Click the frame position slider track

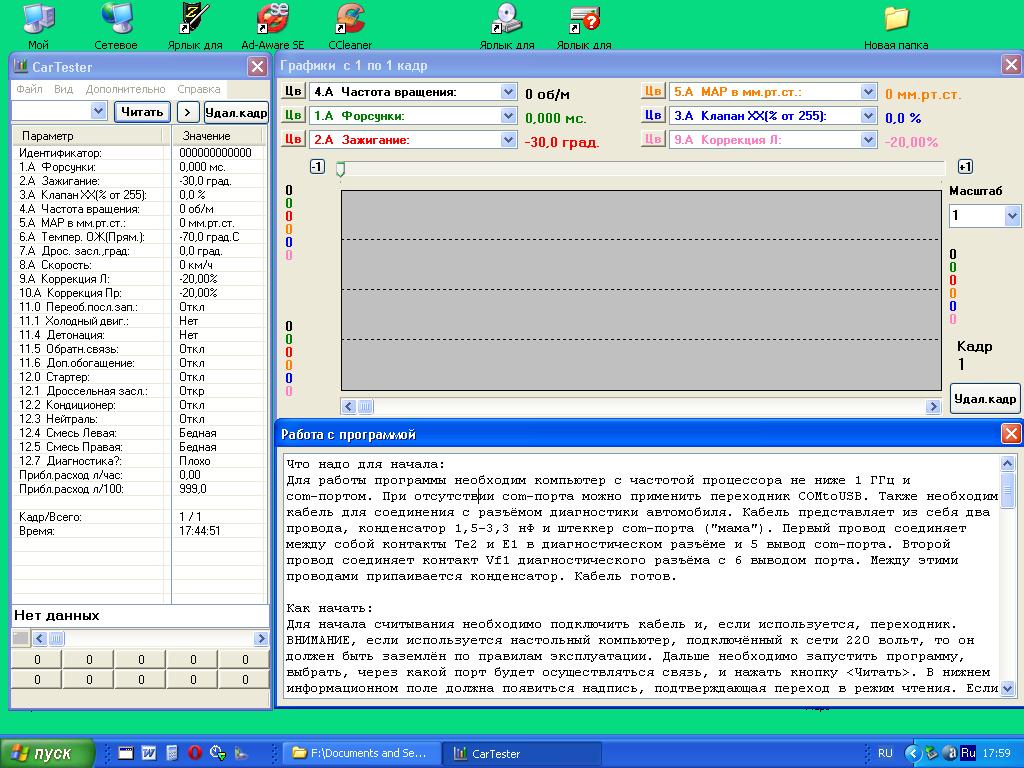(640, 168)
